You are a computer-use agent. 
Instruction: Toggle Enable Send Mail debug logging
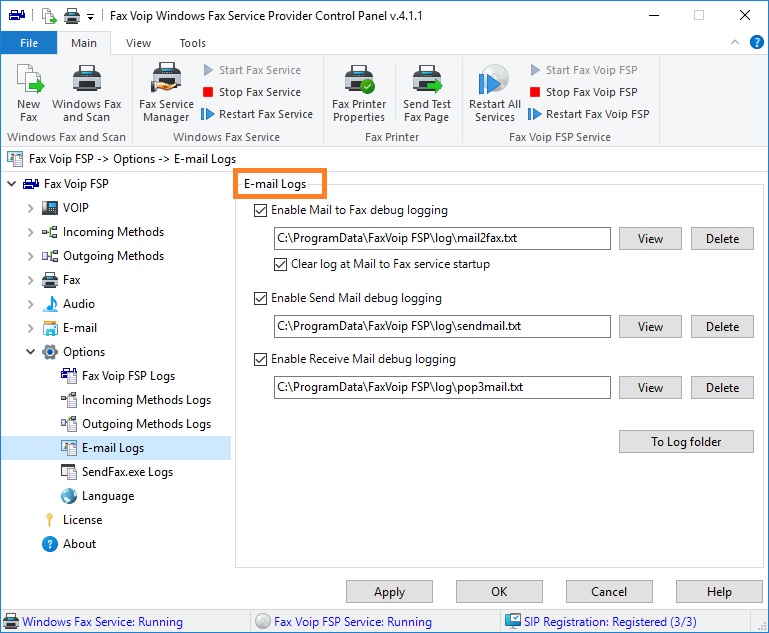(x=260, y=299)
